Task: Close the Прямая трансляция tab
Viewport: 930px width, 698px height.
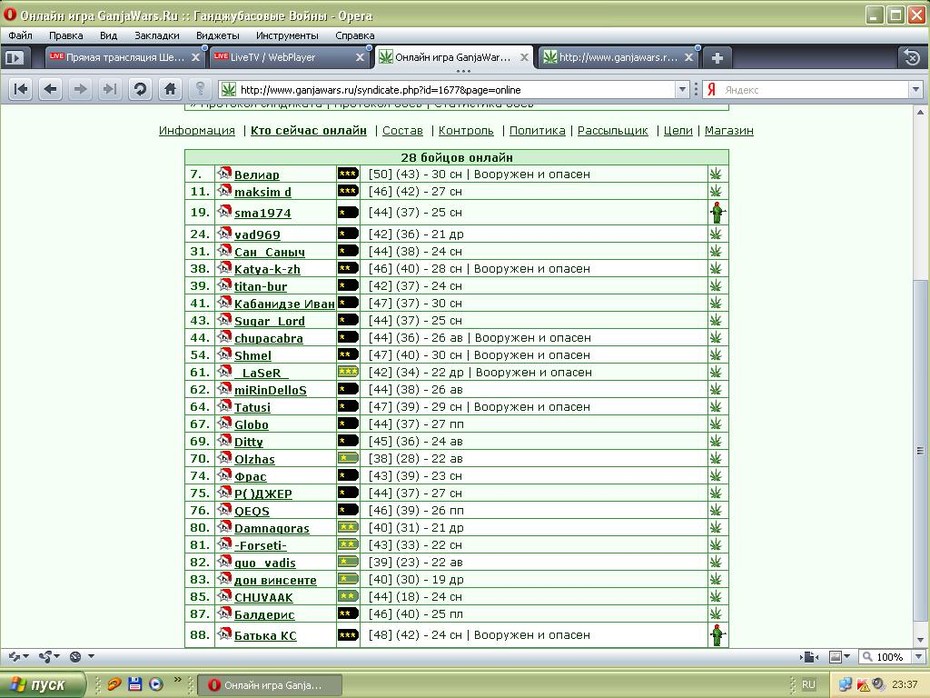Action: tap(196, 58)
